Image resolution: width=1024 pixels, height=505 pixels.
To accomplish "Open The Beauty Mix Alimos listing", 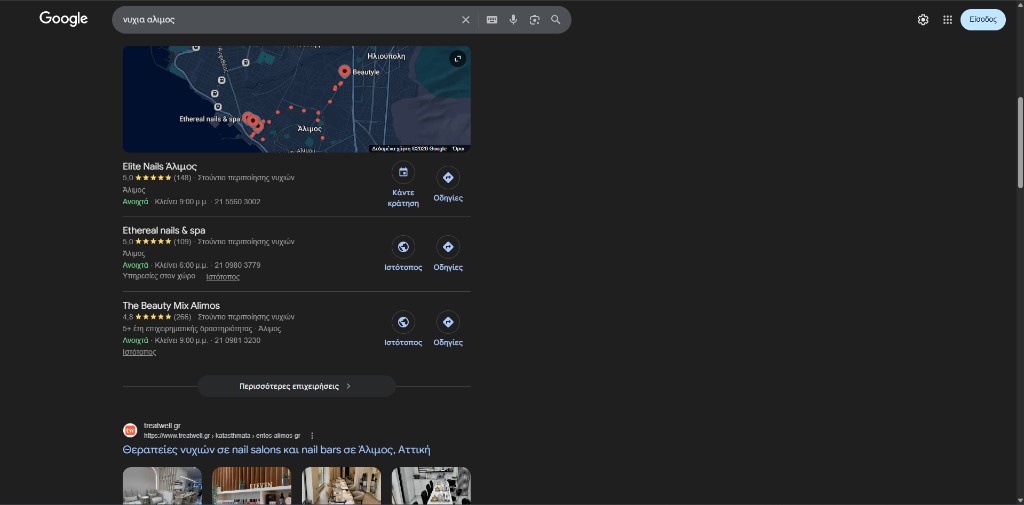I will [x=171, y=306].
